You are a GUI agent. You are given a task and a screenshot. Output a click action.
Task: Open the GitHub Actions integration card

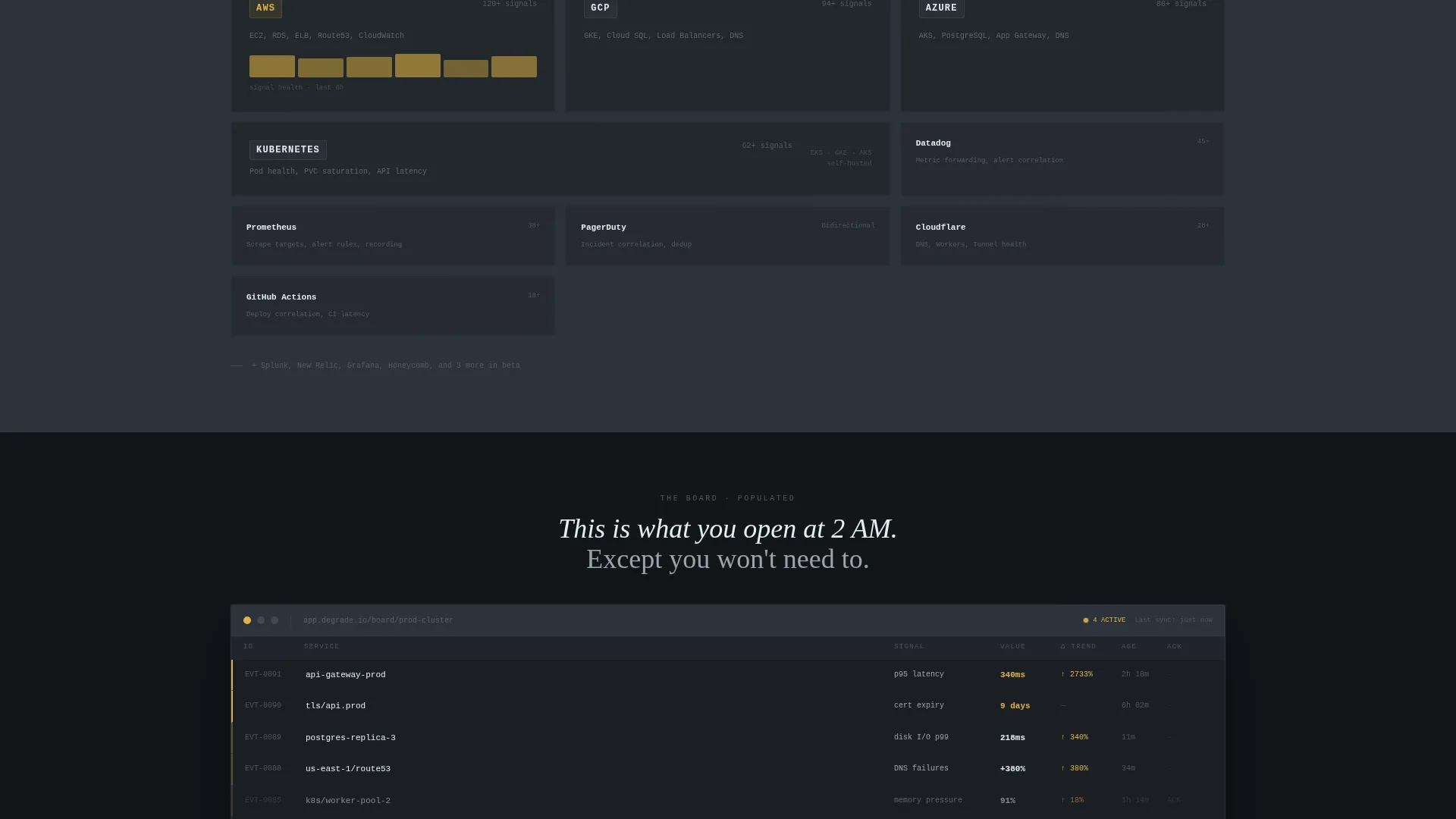393,306
